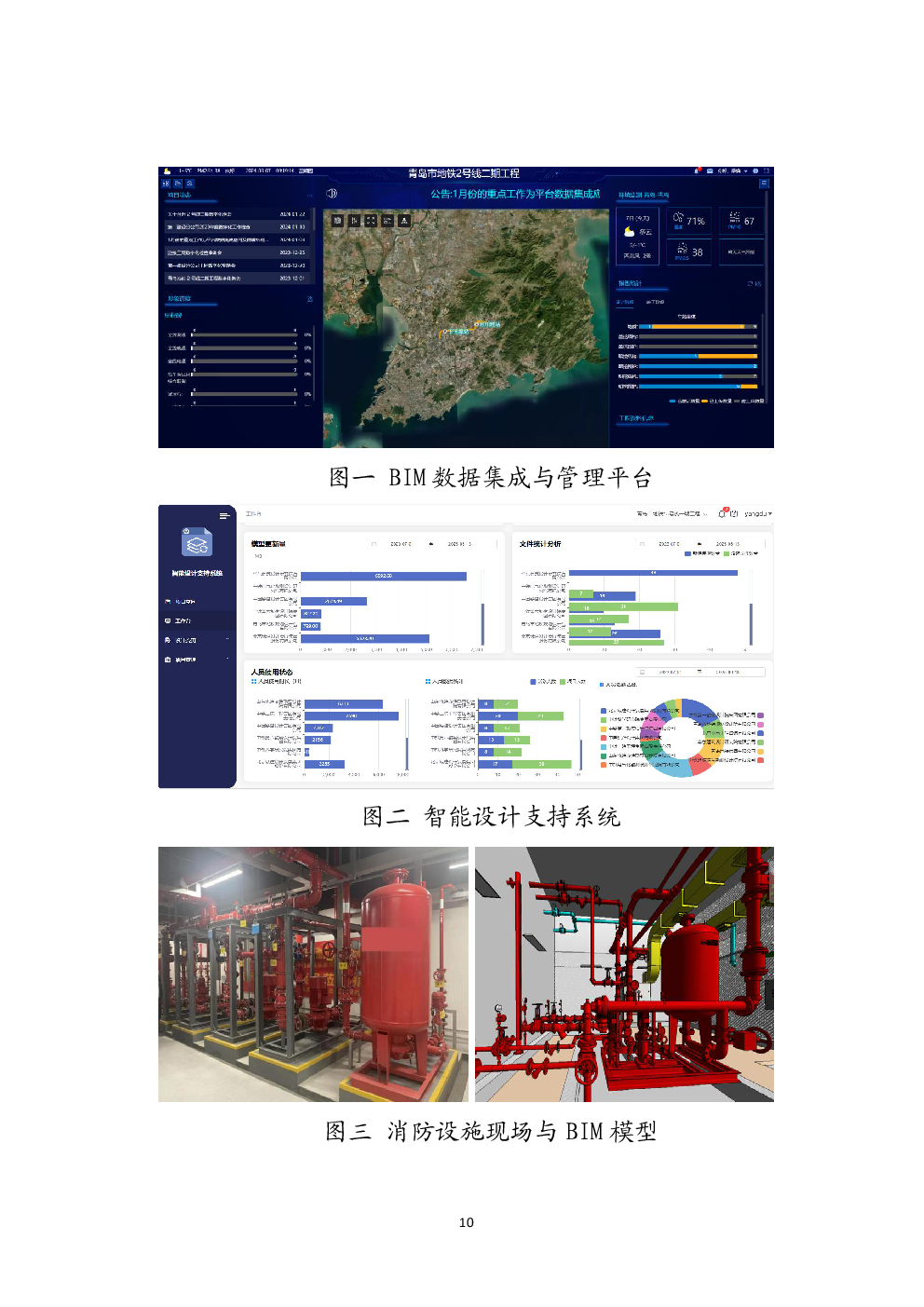Image resolution: width=924 pixels, height=1307 pixels.
Task: Switch to the second tab under 报表统计
Action: [x=655, y=302]
